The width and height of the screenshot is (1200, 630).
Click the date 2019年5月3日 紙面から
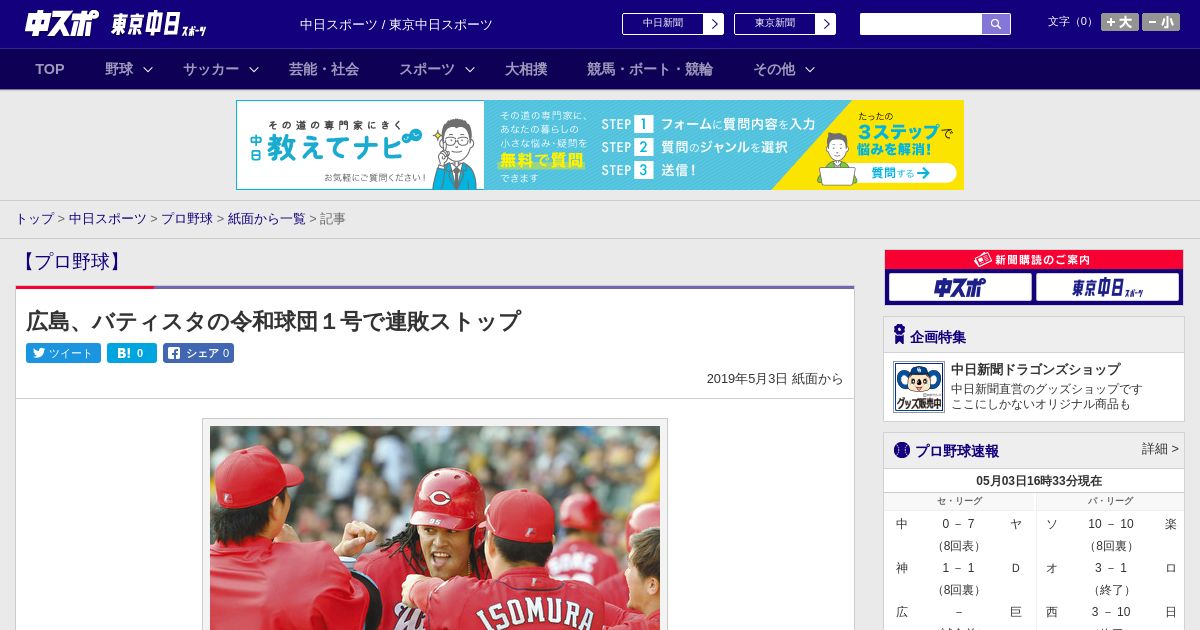coord(775,379)
